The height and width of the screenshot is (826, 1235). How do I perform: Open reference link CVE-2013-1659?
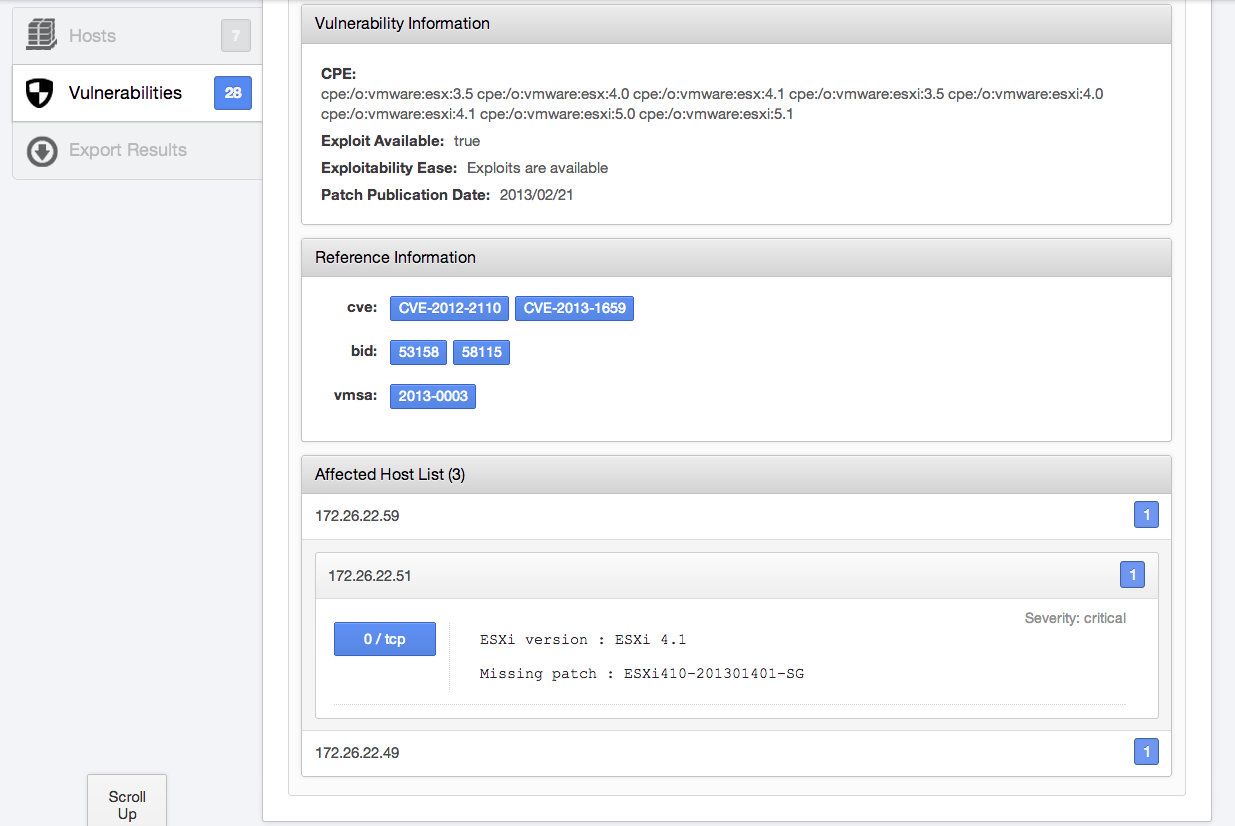point(574,308)
